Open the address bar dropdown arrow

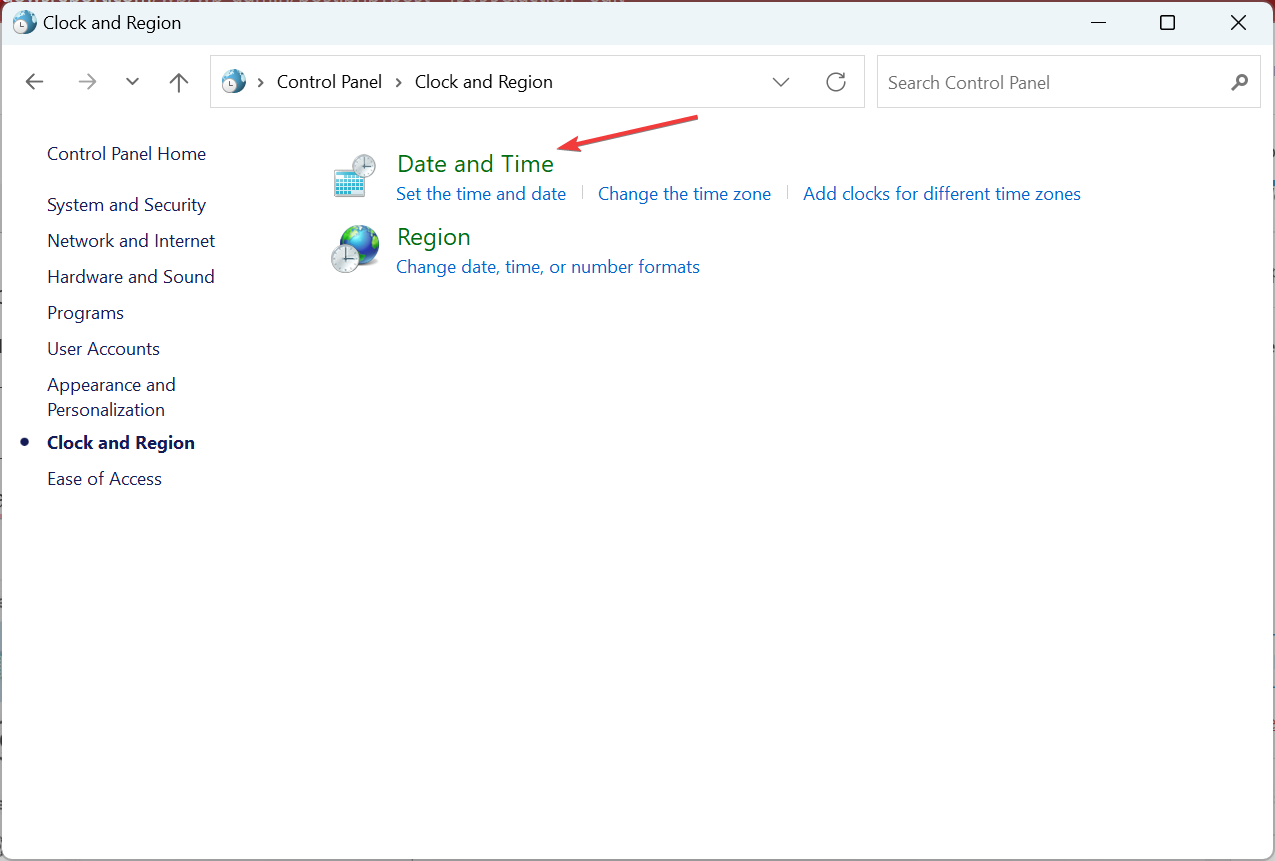coord(780,82)
